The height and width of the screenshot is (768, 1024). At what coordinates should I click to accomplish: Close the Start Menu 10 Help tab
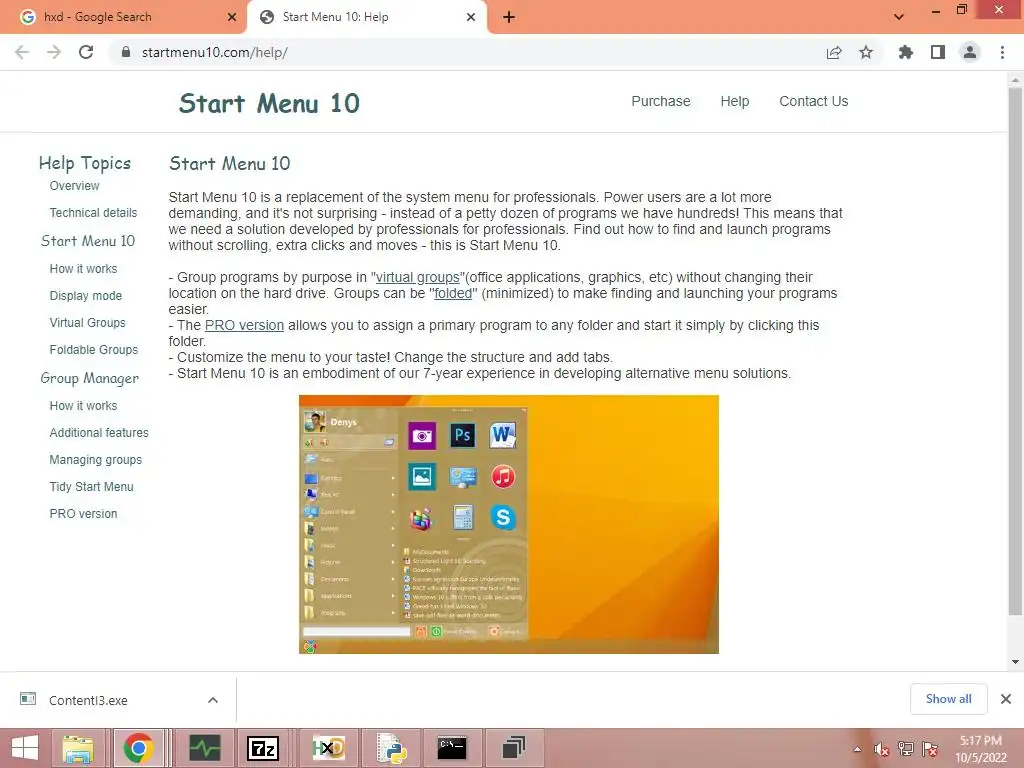point(471,17)
